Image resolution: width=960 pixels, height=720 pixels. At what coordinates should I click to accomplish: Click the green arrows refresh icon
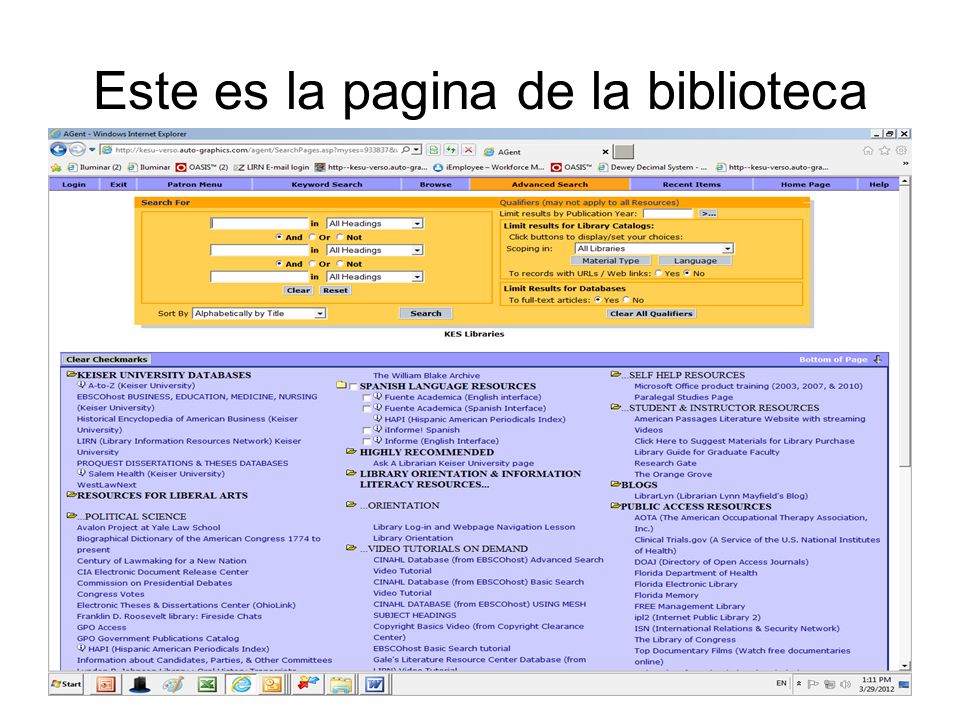tap(451, 150)
